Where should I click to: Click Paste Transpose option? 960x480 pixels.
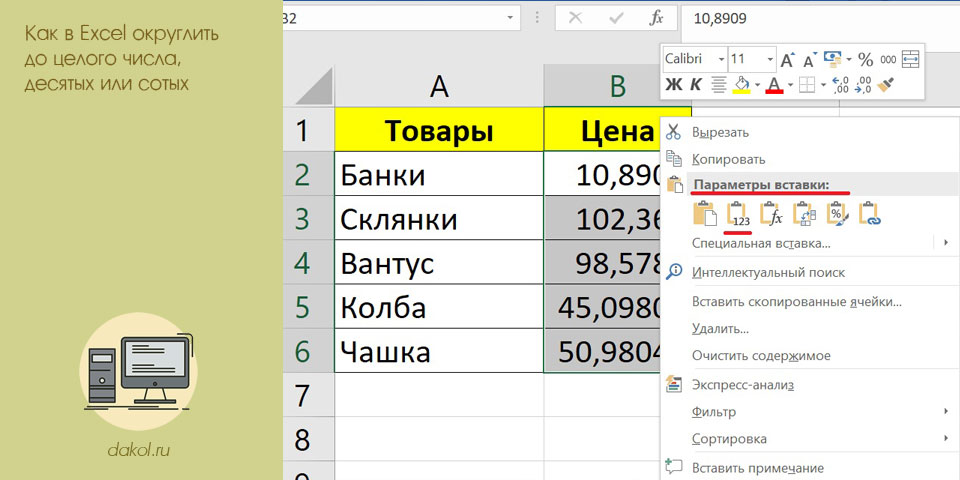(x=803, y=214)
